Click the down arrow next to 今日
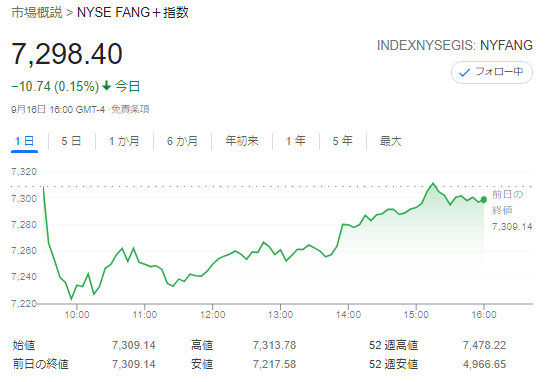Screen dimensions: 547x382 tap(106, 85)
